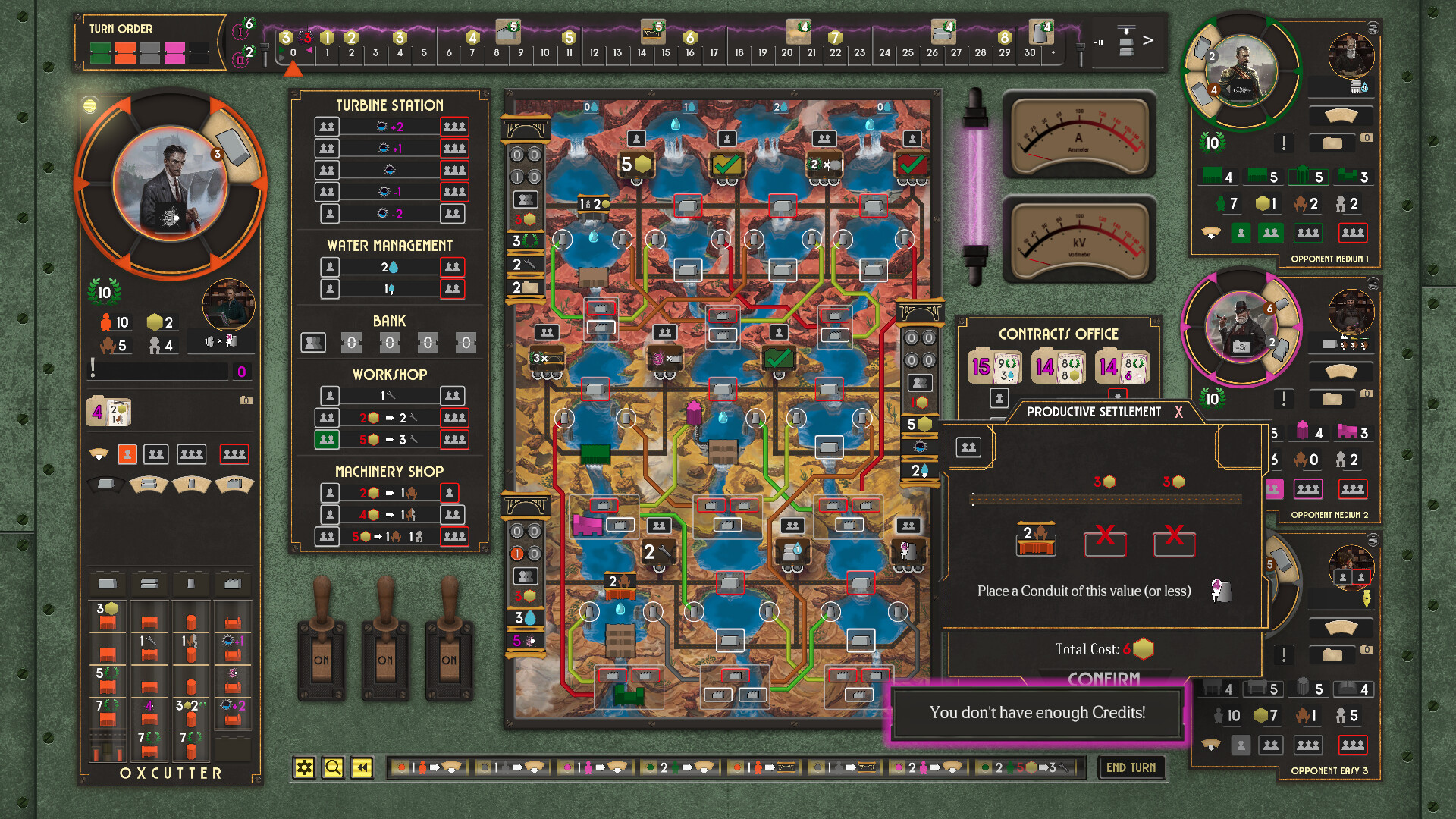The width and height of the screenshot is (1456, 819).
Task: Click the Bank worker slot icon
Action: (x=313, y=343)
